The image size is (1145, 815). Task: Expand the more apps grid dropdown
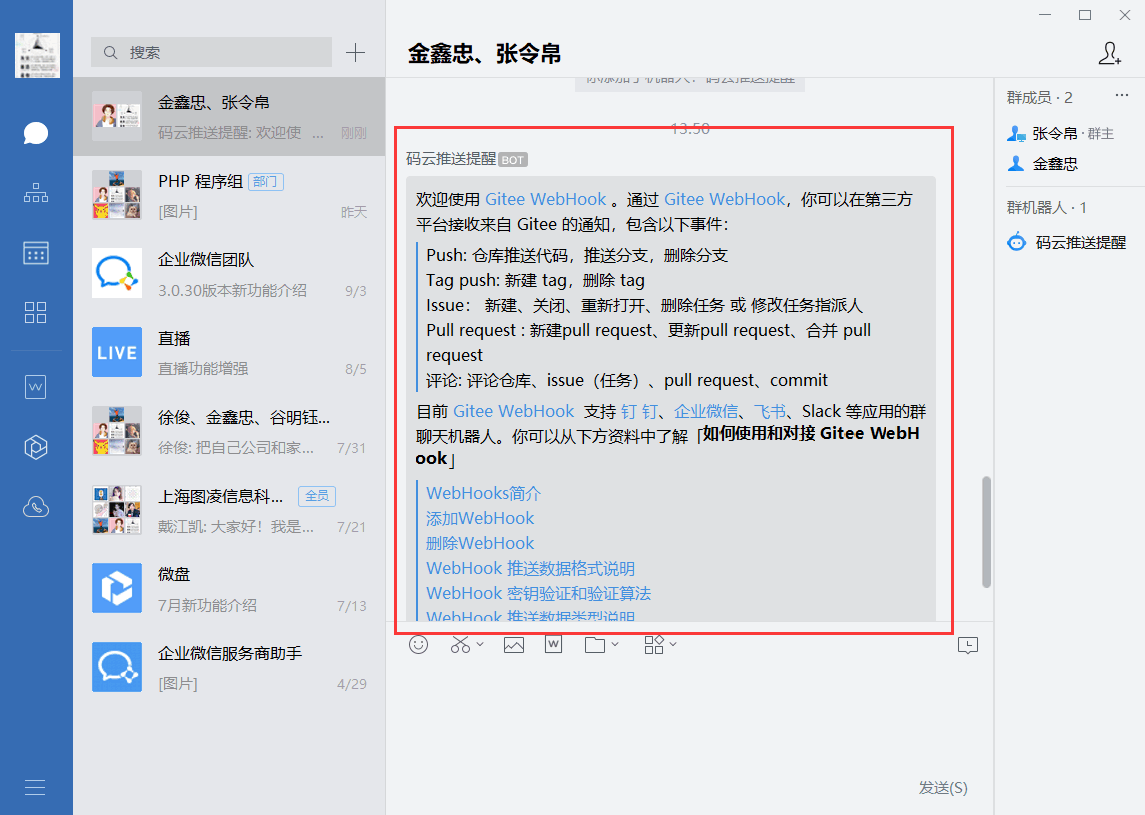tap(672, 645)
